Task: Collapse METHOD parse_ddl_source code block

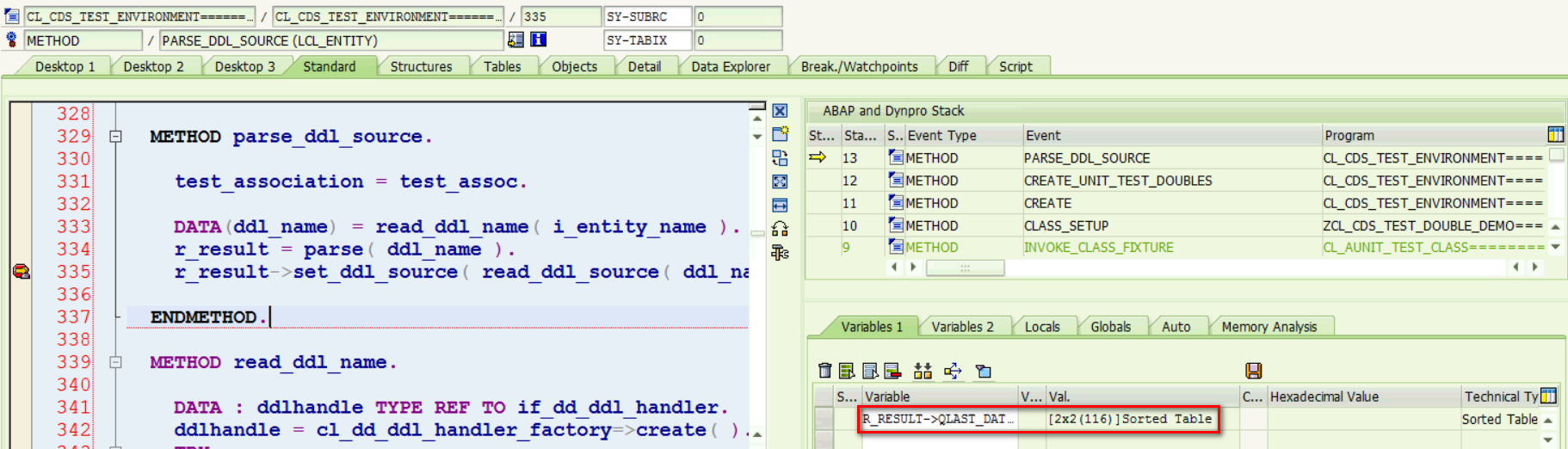Action: point(115,136)
